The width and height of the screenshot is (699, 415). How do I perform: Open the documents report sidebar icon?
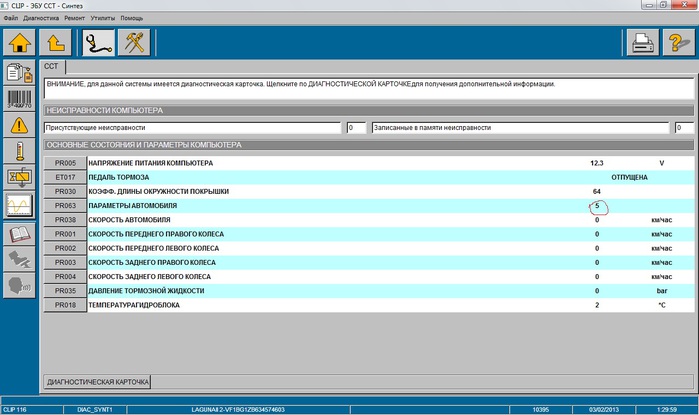19,72
